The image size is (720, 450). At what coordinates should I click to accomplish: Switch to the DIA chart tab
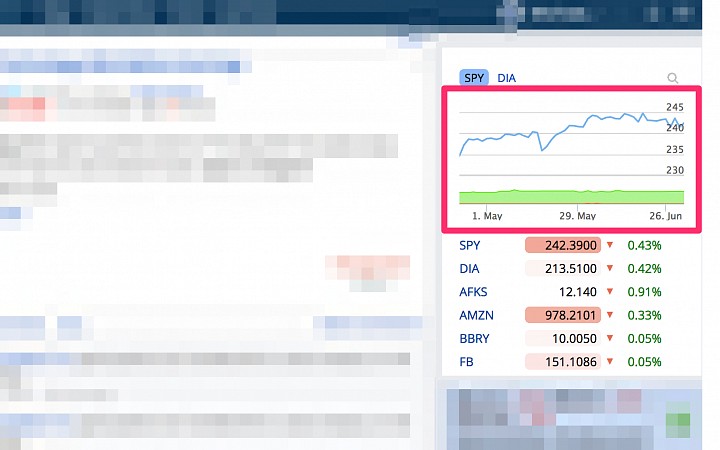pos(506,78)
